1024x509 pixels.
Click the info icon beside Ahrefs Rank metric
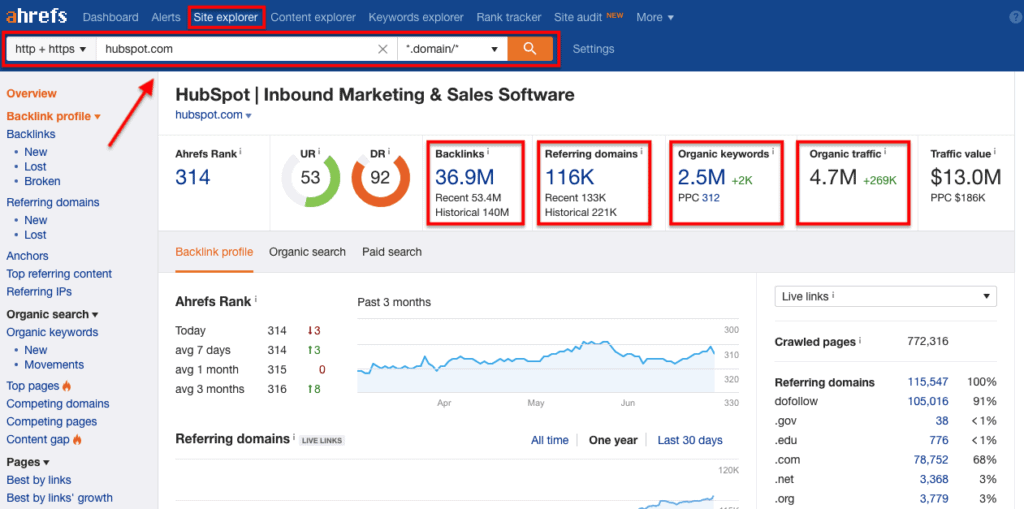click(240, 152)
